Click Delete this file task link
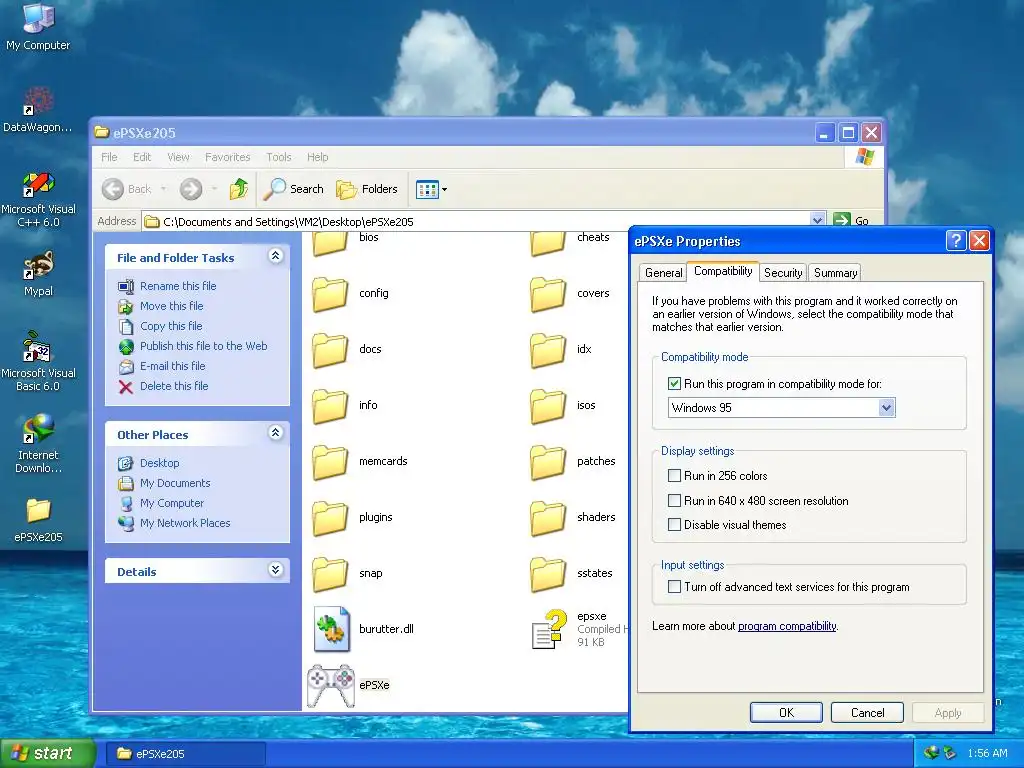This screenshot has height=768, width=1024. click(x=174, y=387)
